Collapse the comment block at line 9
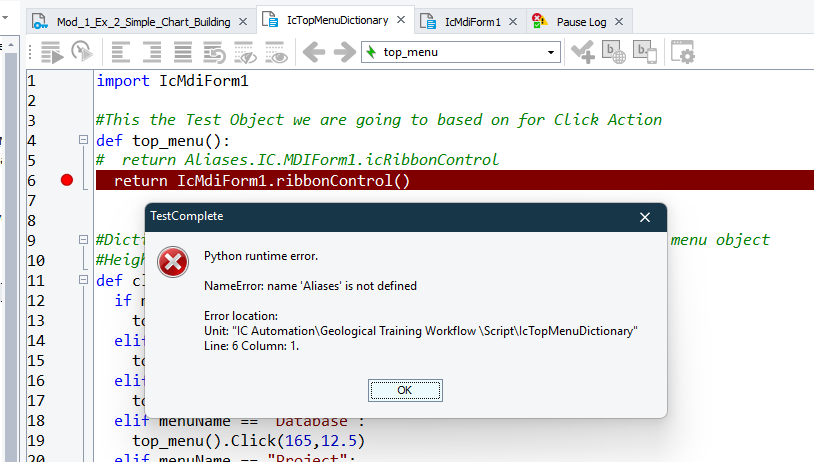Screen dimensions: 814x462 coord(83,239)
